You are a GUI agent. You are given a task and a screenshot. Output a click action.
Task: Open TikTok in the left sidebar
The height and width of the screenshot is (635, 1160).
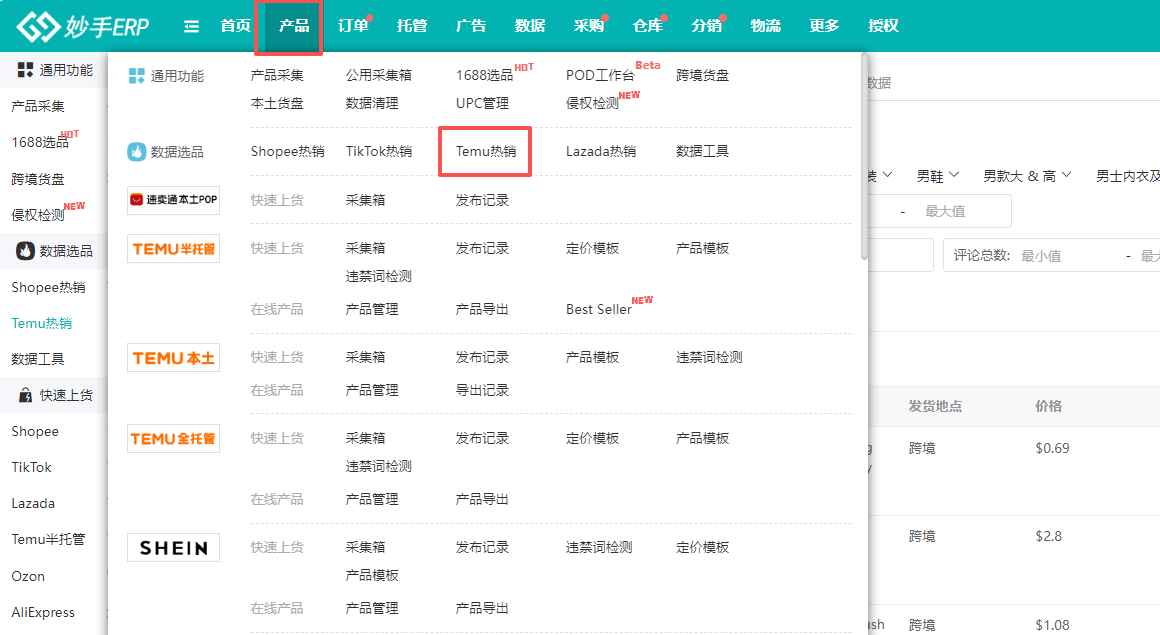click(31, 468)
